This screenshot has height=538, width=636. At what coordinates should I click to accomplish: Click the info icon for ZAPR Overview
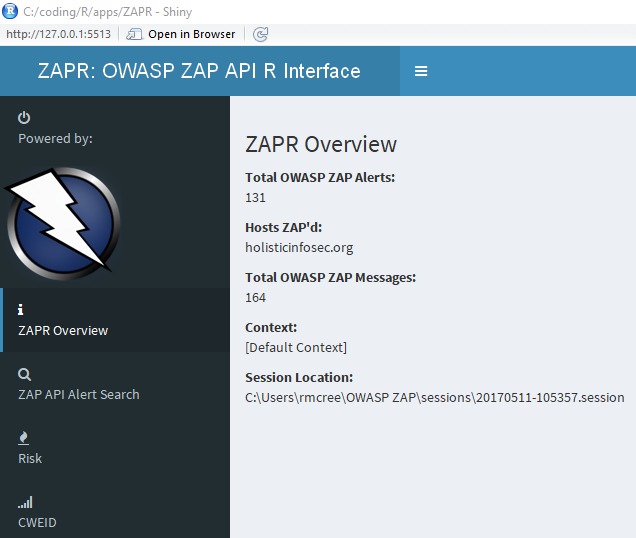coord(20,310)
